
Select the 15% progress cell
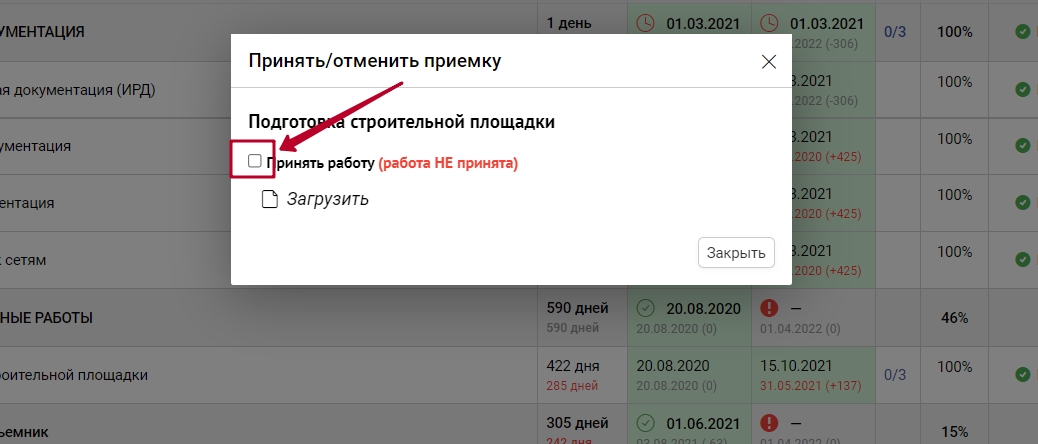pyautogui.click(x=954, y=432)
